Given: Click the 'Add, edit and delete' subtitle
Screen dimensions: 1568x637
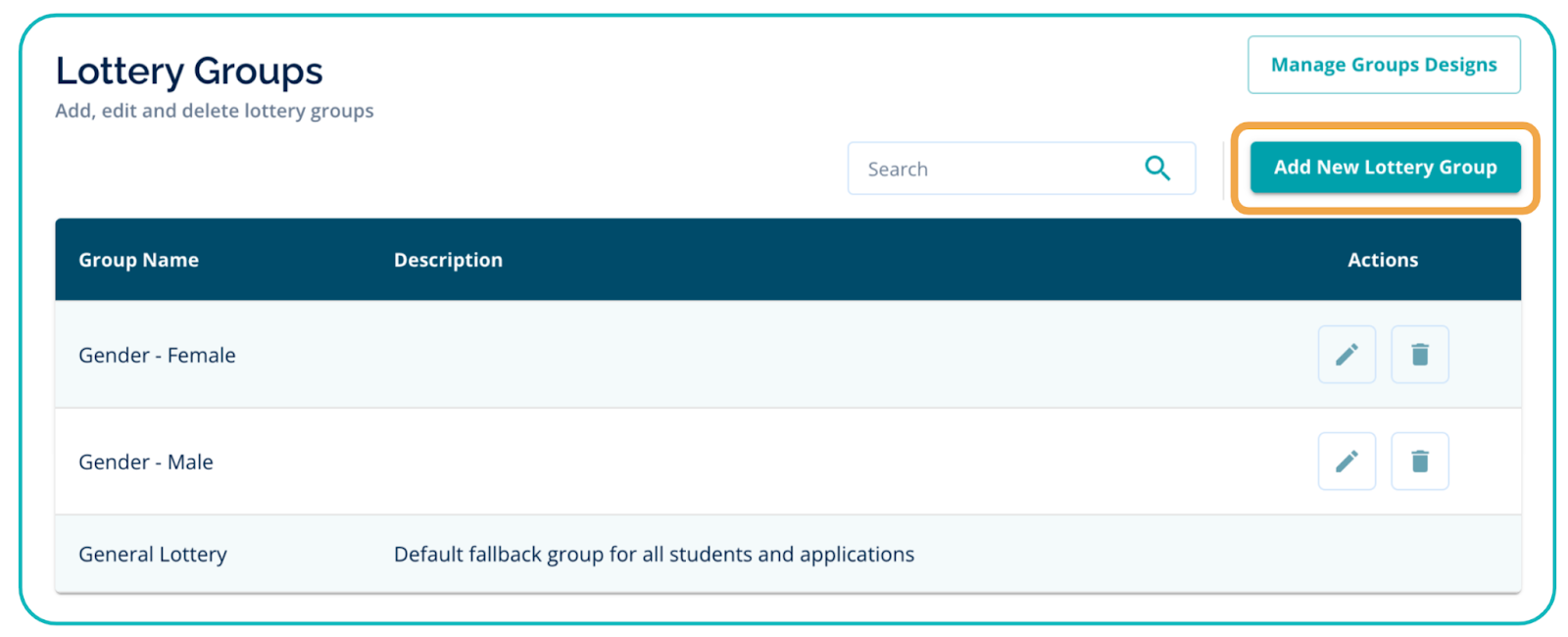Looking at the screenshot, I should pos(215,111).
